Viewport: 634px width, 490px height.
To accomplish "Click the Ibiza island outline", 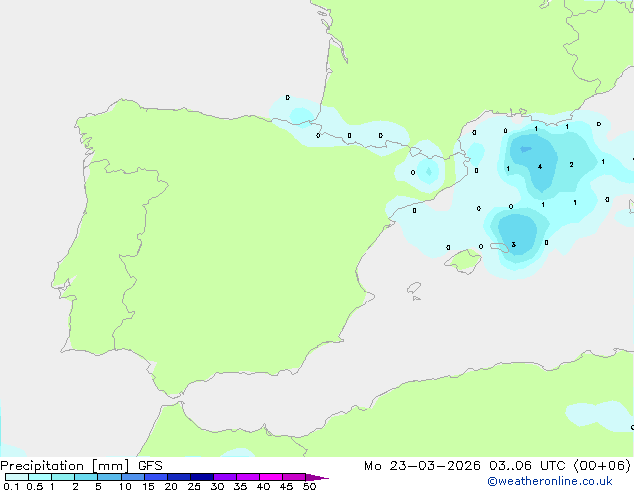I will tap(414, 288).
